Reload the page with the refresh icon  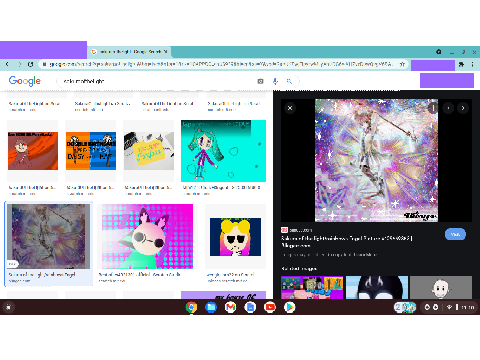click(30, 64)
